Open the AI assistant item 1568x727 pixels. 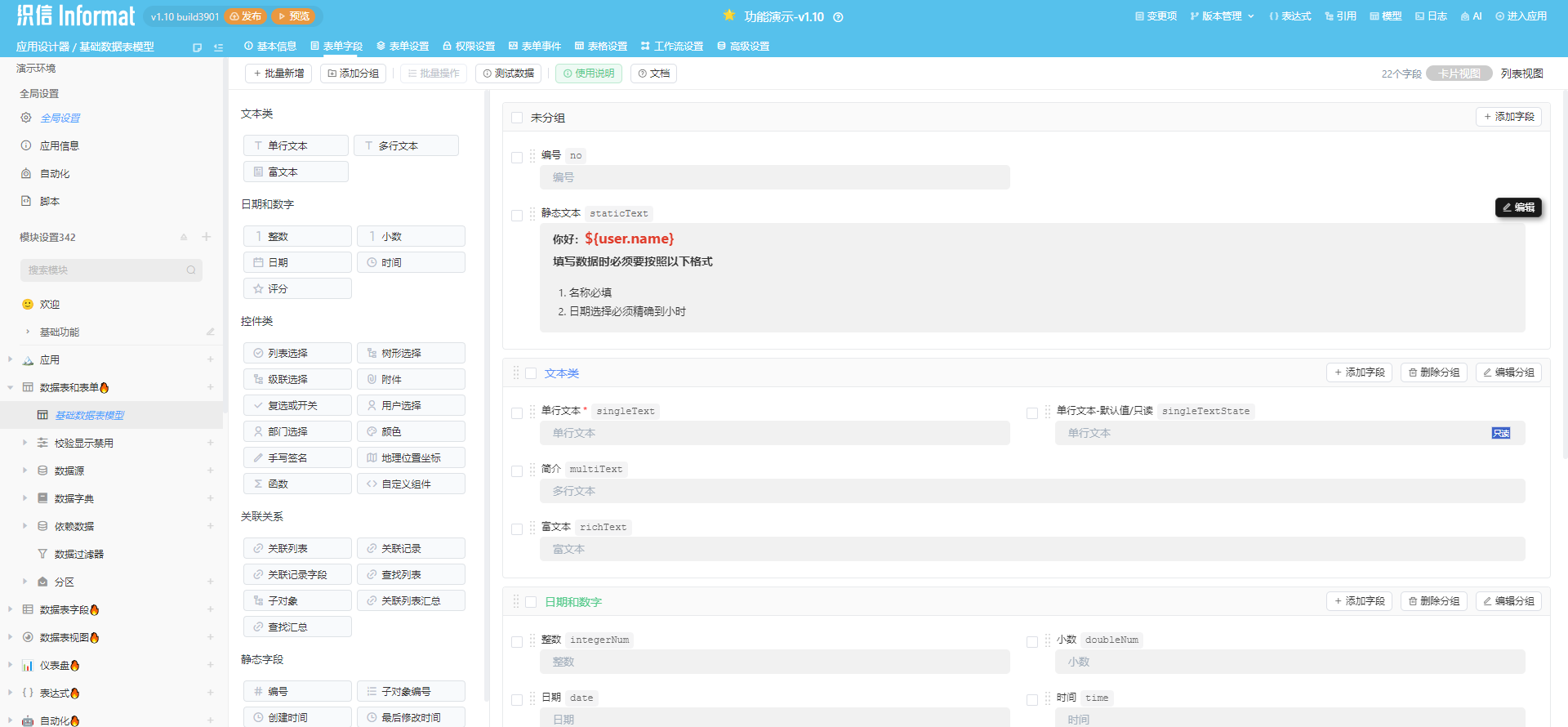point(1471,16)
